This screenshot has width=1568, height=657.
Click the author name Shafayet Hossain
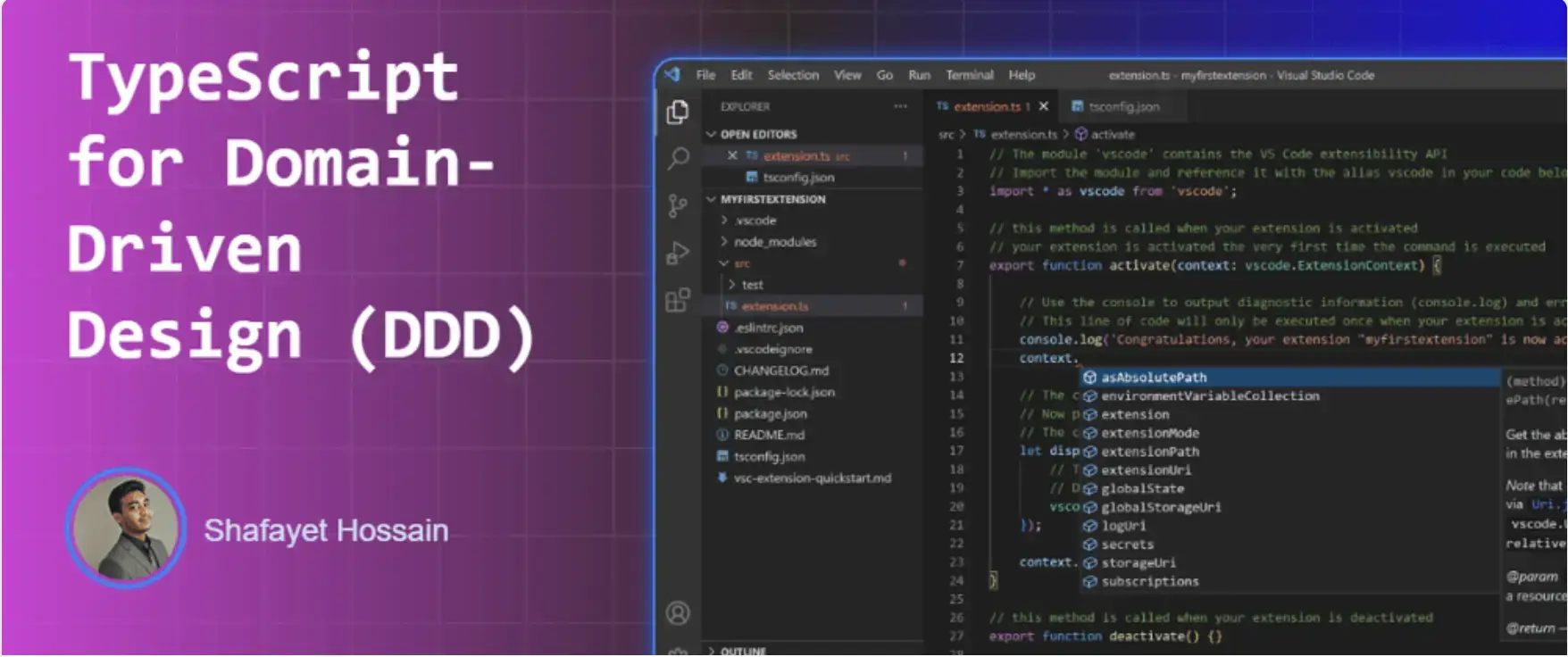point(326,530)
